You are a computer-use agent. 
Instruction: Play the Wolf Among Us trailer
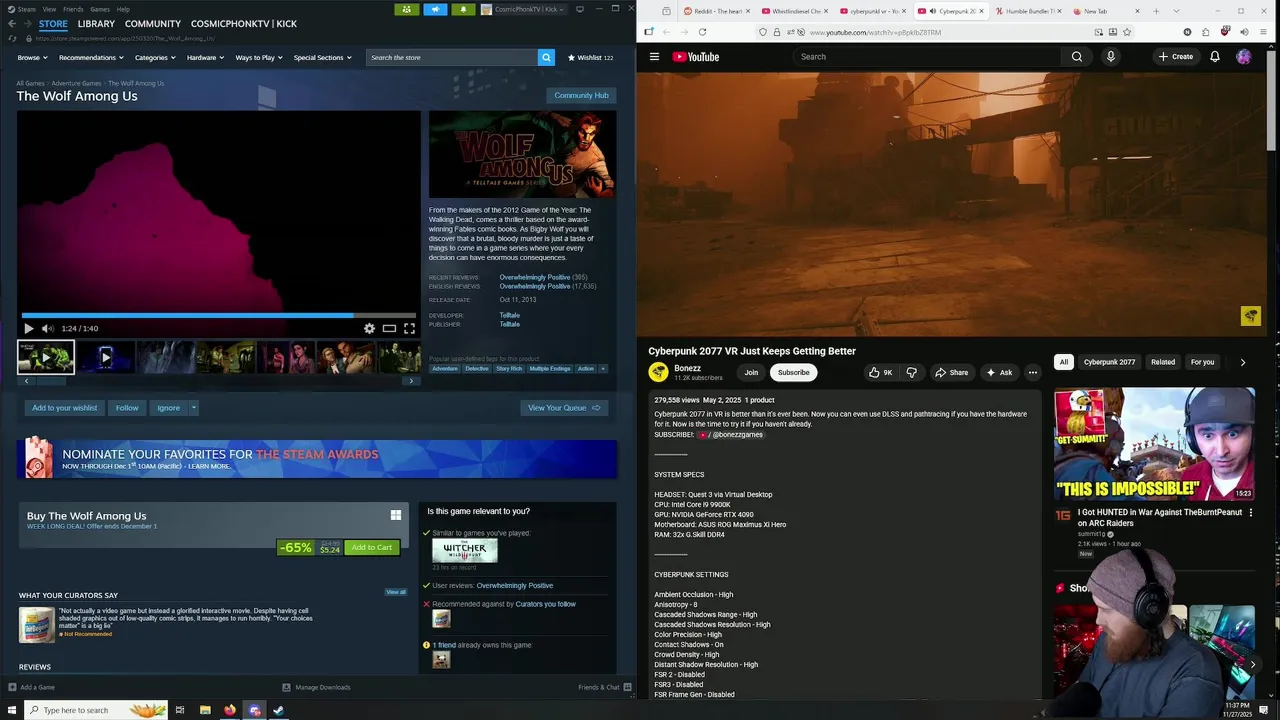pos(28,328)
